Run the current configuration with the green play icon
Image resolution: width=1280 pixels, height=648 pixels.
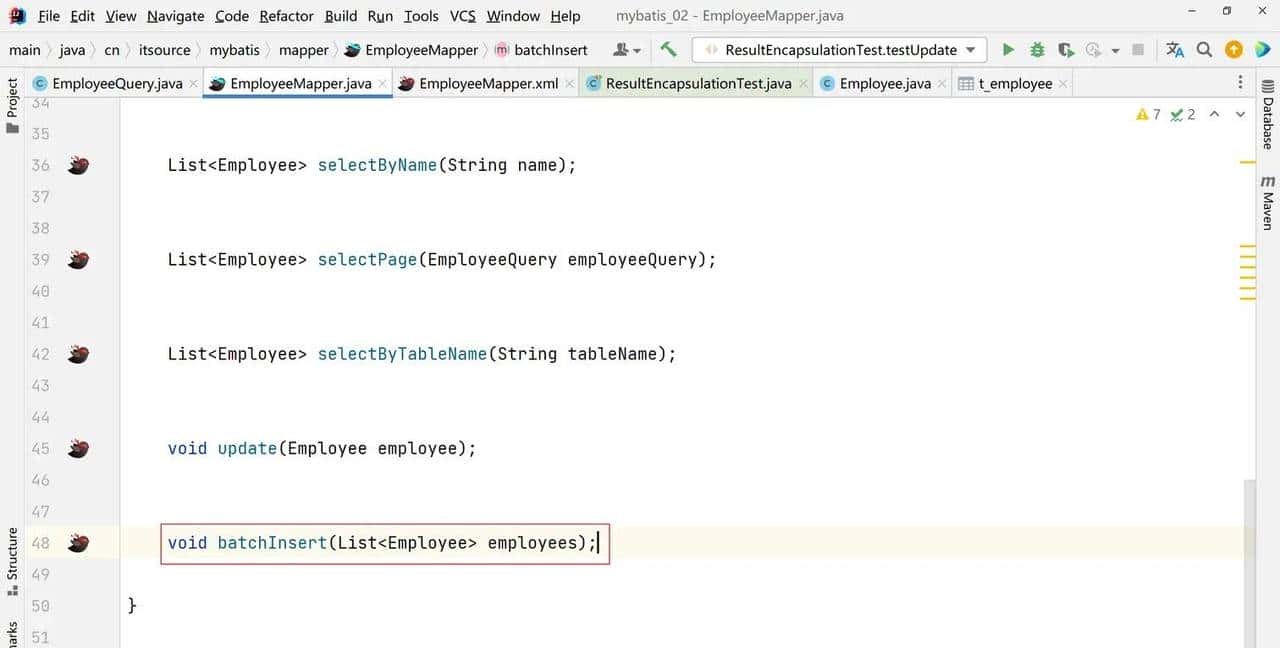coord(1008,50)
